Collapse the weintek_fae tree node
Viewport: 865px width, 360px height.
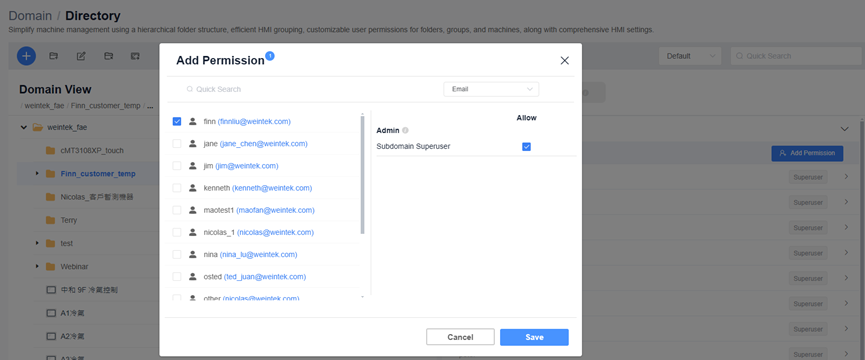click(24, 127)
